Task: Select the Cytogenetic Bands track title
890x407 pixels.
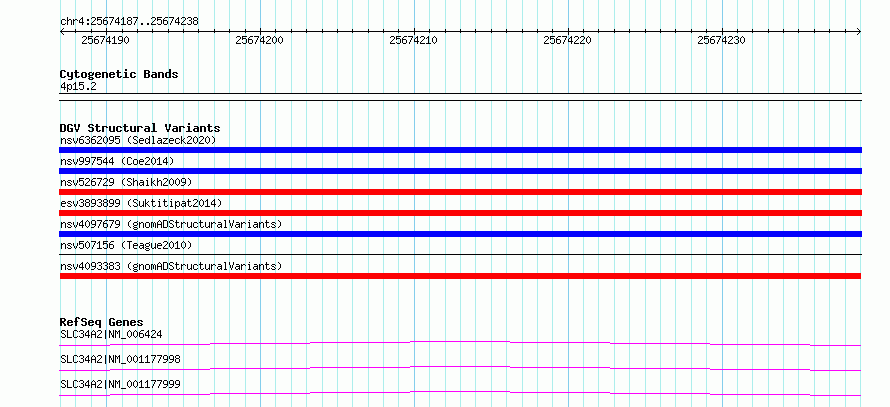Action: click(x=119, y=74)
